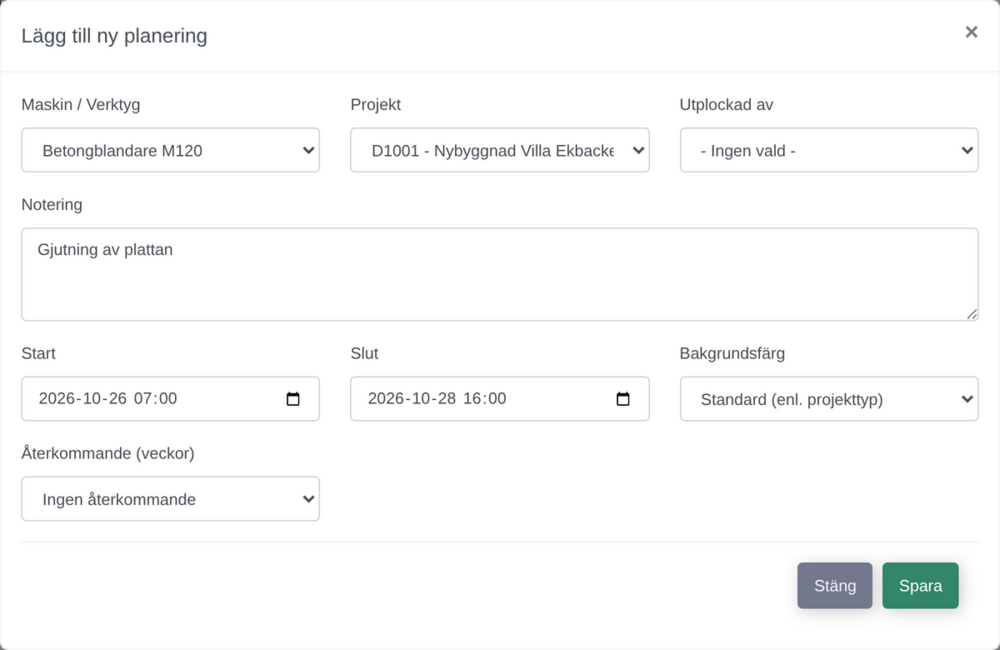Click the 'Slut' label
This screenshot has width=1000, height=650.
click(x=364, y=353)
